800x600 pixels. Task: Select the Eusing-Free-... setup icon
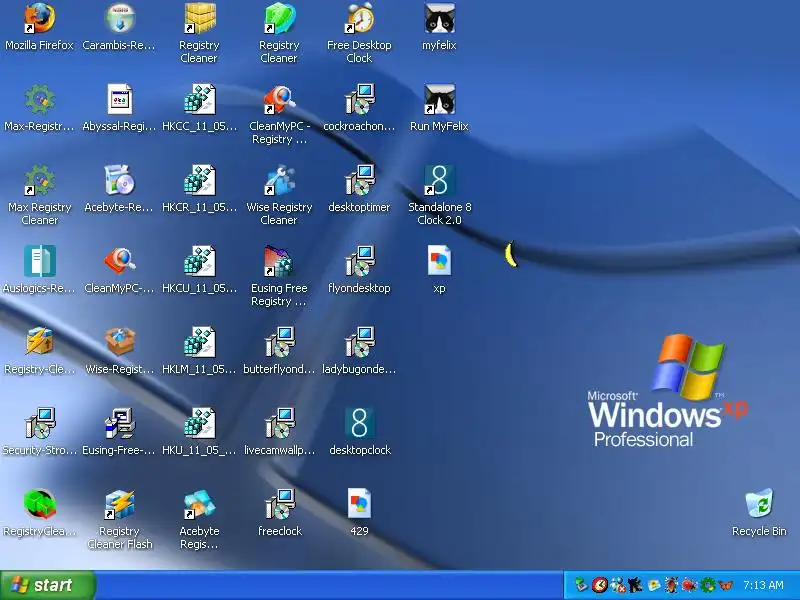coord(119,423)
